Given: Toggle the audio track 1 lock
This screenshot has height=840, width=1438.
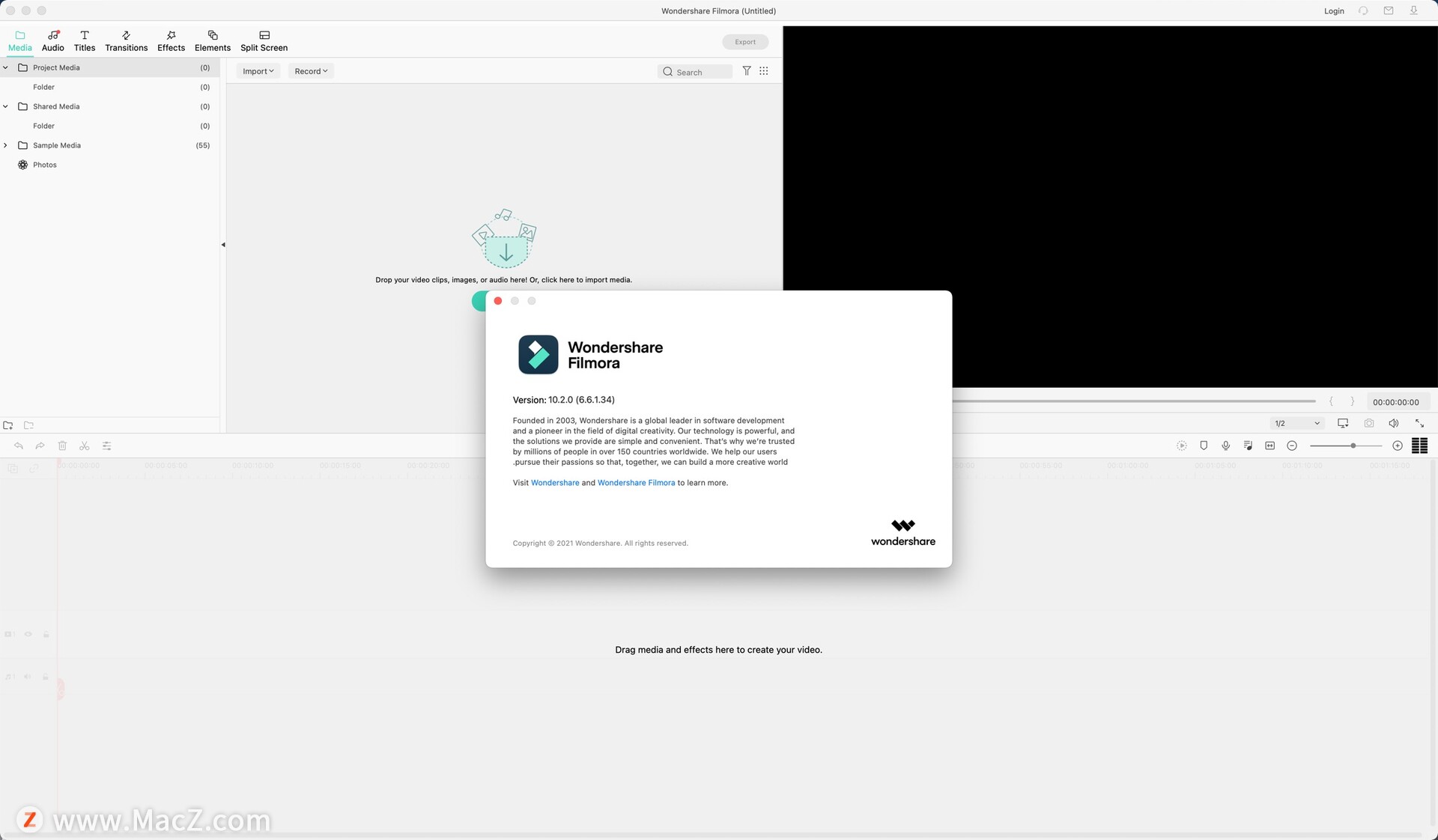Looking at the screenshot, I should click(x=46, y=677).
